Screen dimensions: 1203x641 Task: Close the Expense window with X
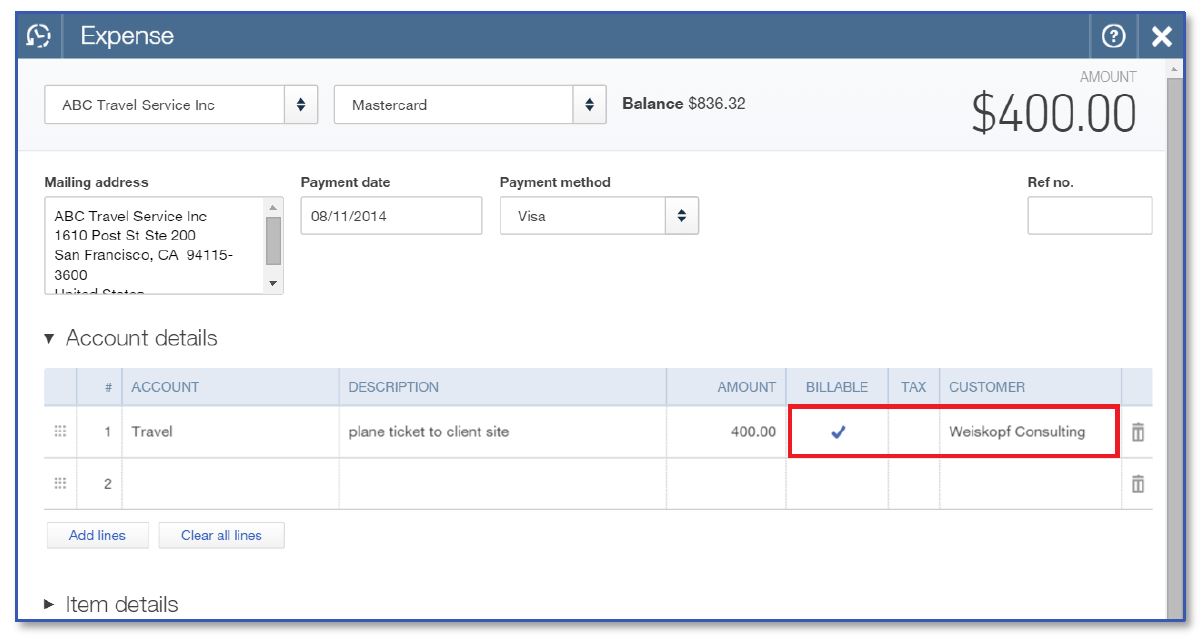click(x=1161, y=36)
